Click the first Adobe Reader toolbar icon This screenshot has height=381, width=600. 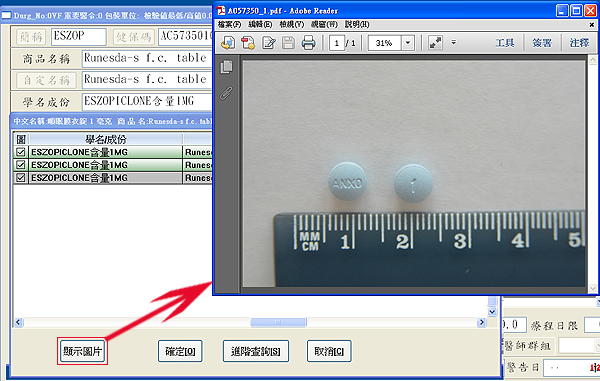pos(228,43)
